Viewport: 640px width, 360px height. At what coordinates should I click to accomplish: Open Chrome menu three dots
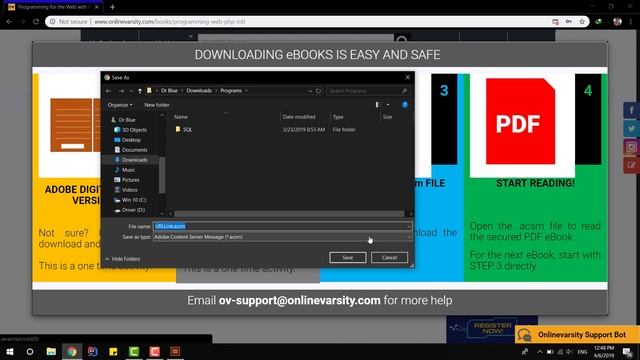point(631,22)
